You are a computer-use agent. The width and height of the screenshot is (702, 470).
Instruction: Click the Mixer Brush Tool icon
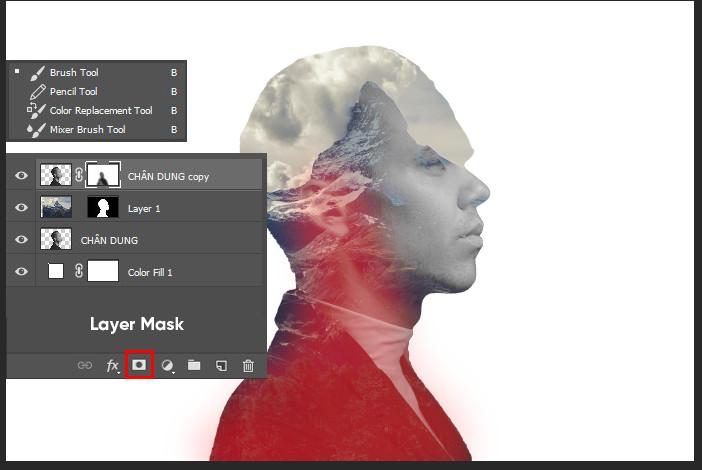tap(36, 130)
